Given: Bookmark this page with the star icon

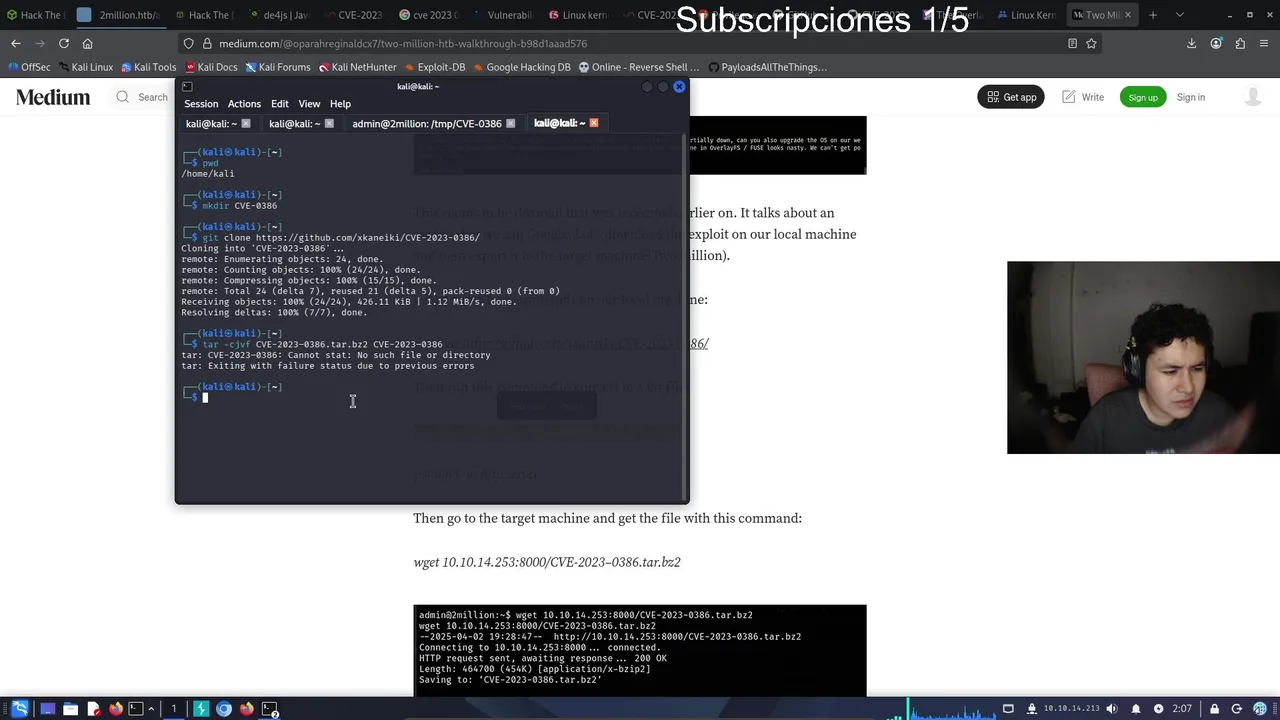Looking at the screenshot, I should [x=1091, y=43].
